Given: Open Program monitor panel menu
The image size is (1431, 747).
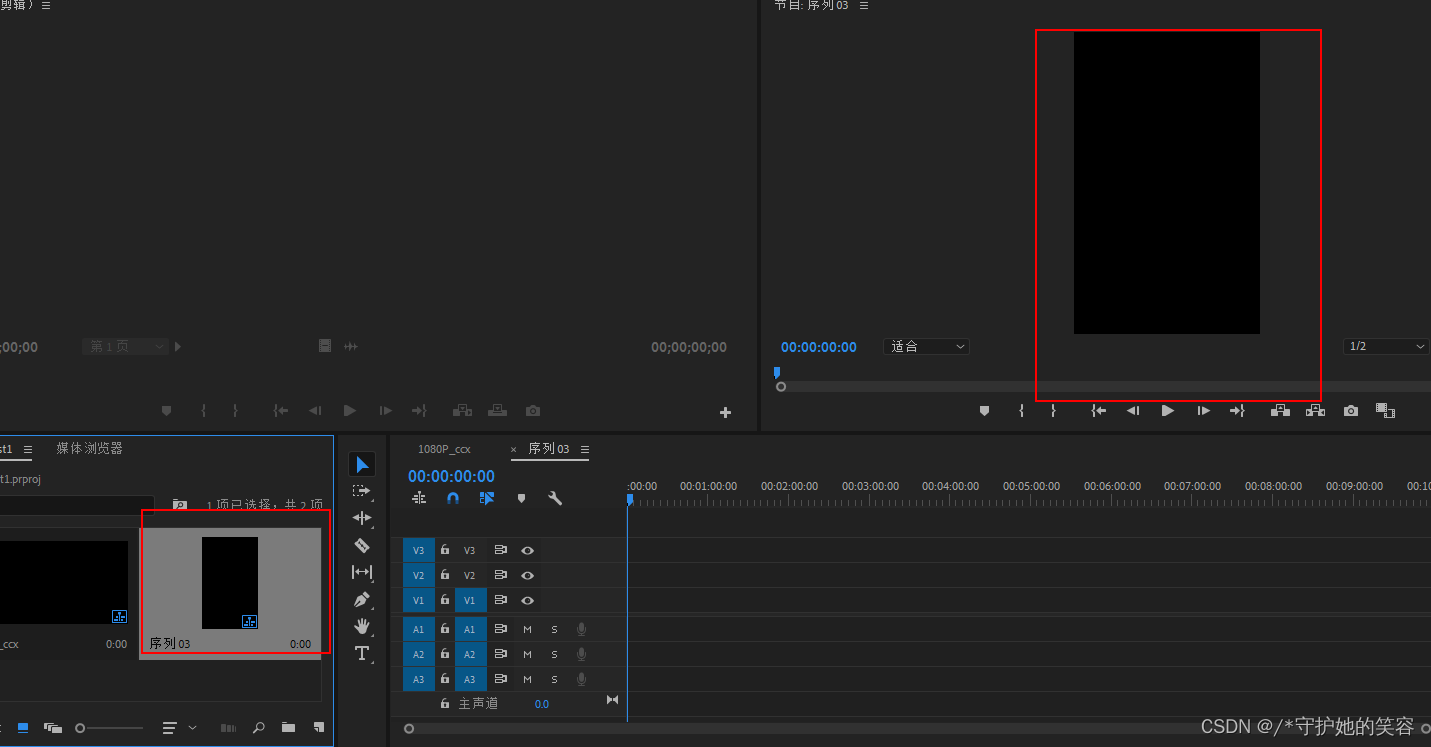Looking at the screenshot, I should pyautogui.click(x=864, y=5).
